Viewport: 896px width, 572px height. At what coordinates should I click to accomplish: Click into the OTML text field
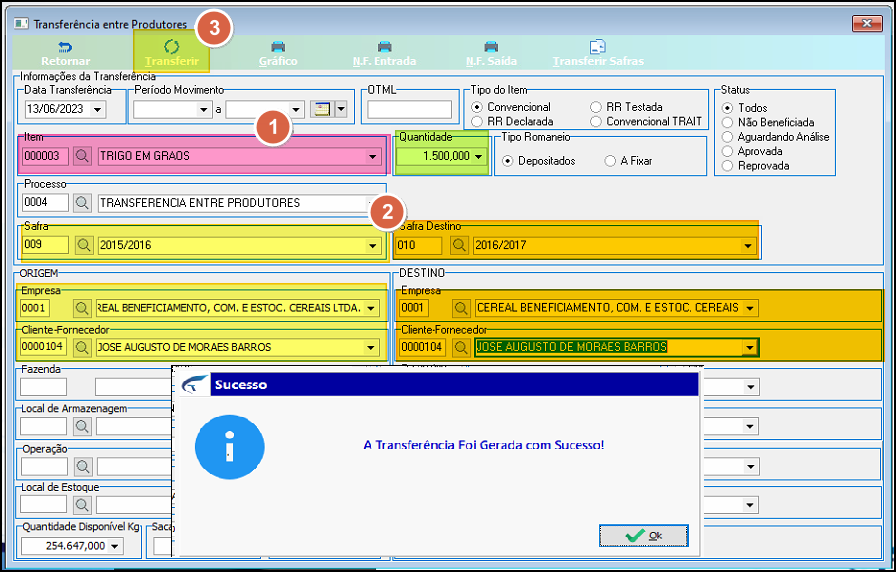[409, 109]
